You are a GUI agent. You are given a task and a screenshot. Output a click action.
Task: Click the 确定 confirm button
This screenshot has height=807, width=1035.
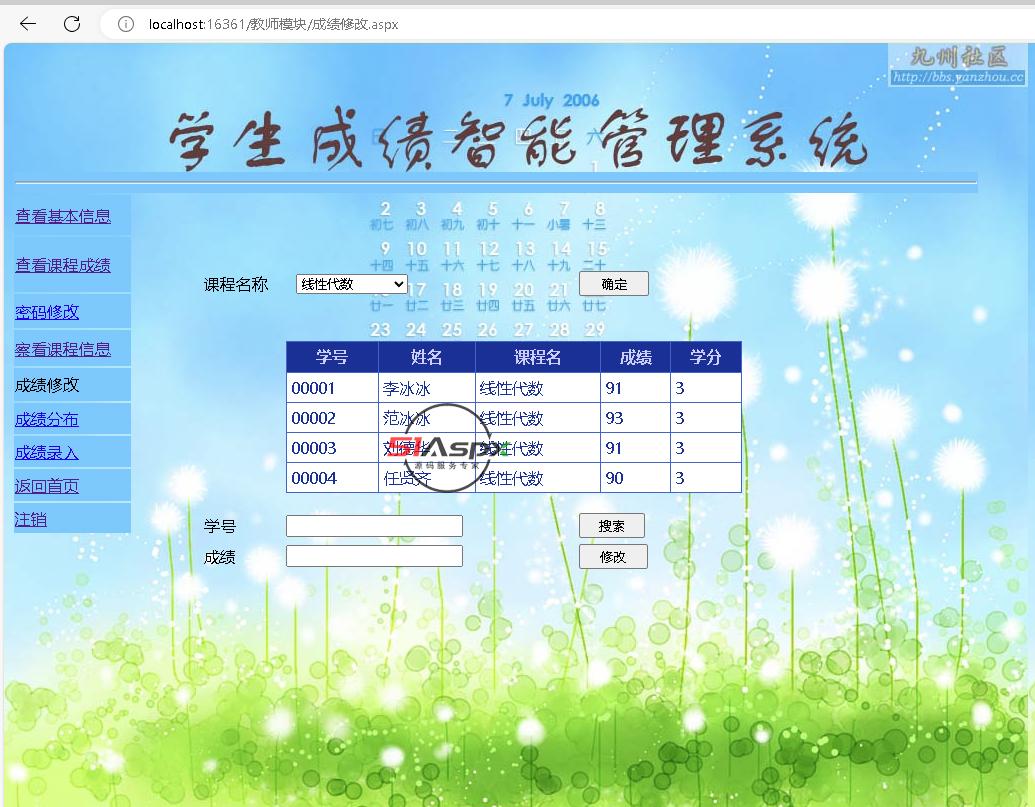pos(614,284)
